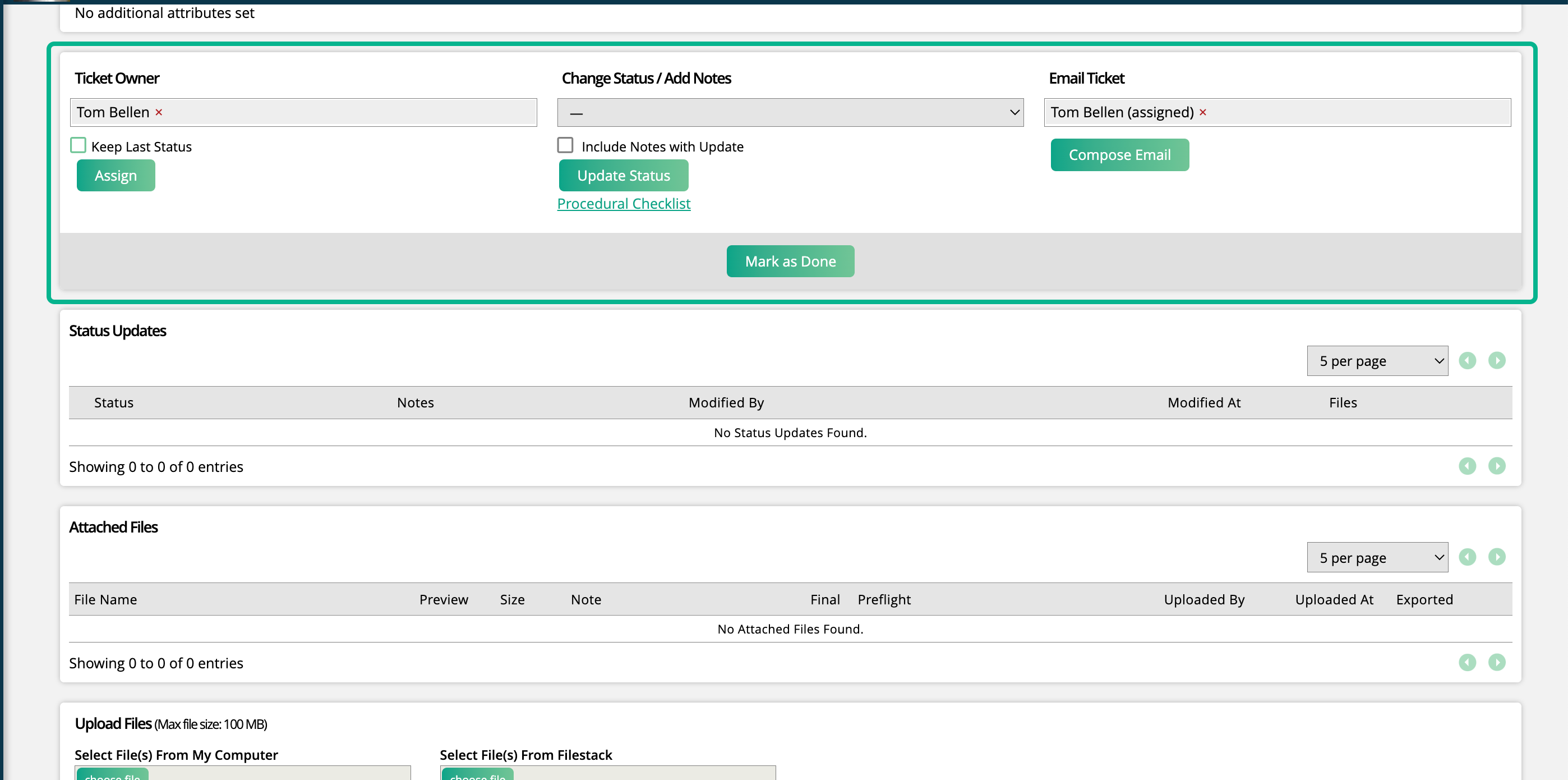
Task: Open the Procedural Checklist link
Action: click(x=623, y=203)
